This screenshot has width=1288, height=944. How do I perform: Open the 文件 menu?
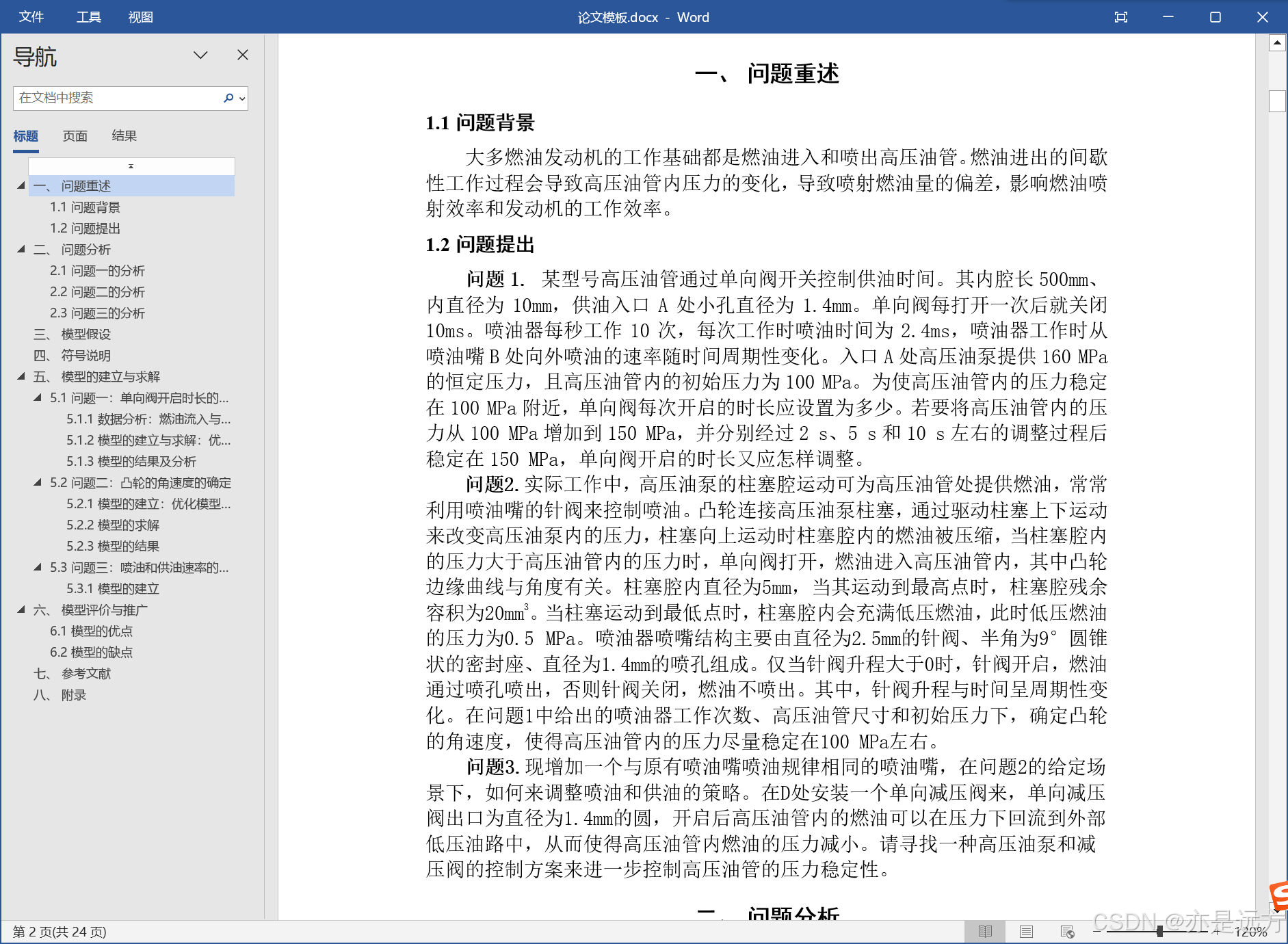tap(31, 16)
